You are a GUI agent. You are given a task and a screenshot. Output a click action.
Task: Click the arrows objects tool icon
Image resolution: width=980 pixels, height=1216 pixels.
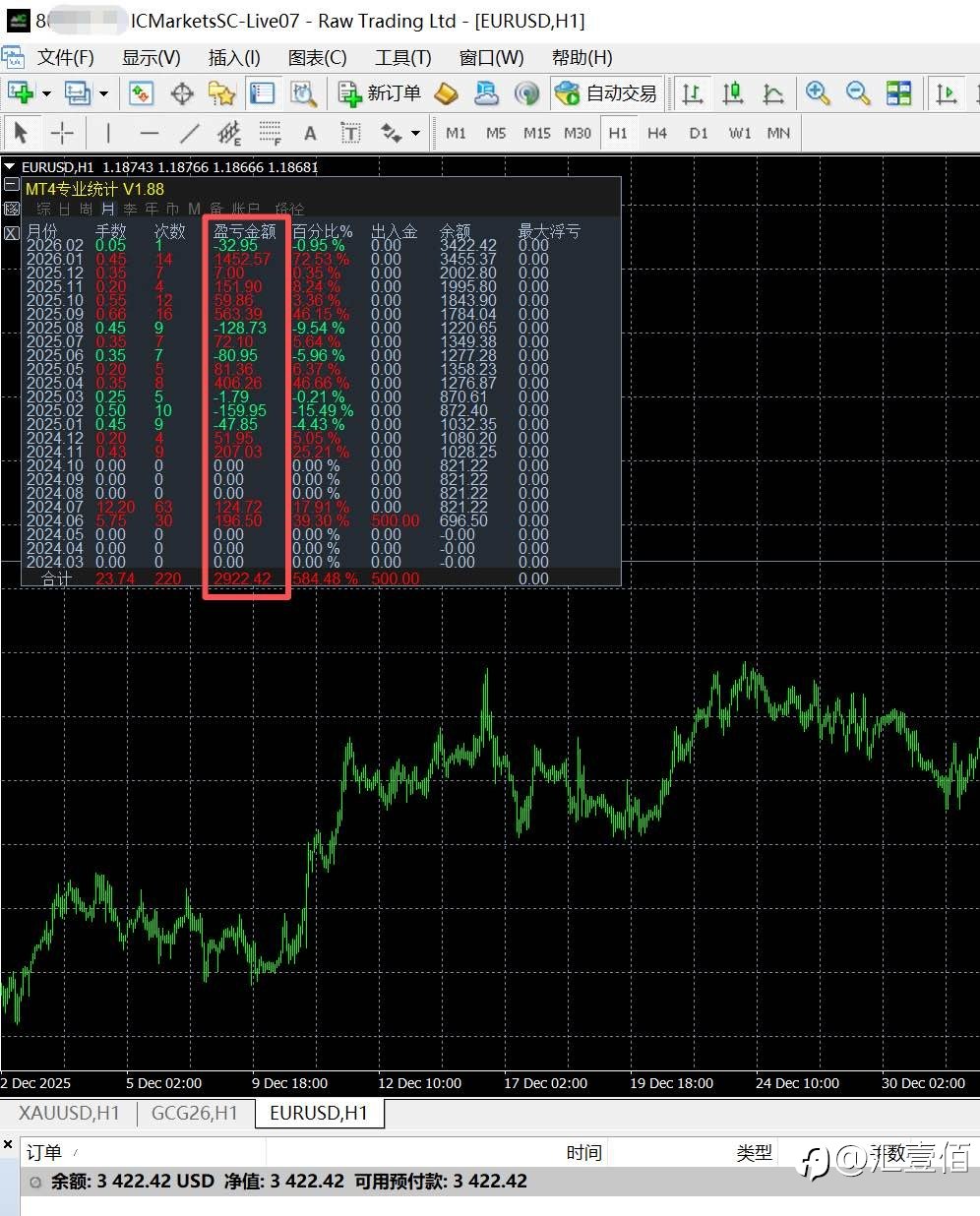click(x=392, y=133)
